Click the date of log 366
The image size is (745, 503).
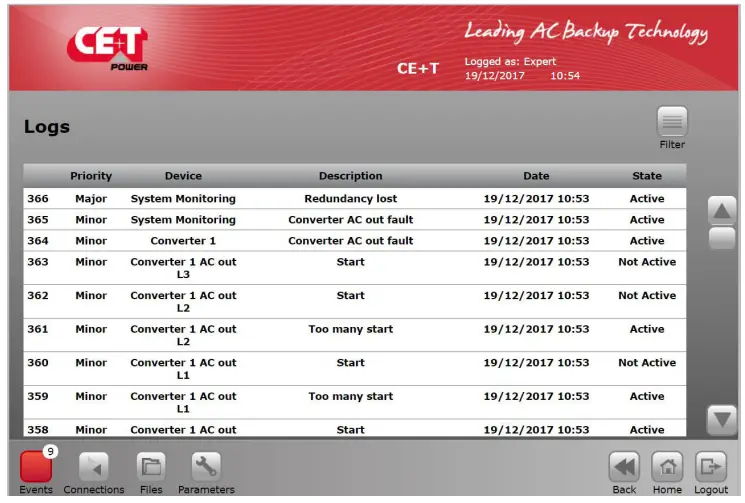(536, 199)
